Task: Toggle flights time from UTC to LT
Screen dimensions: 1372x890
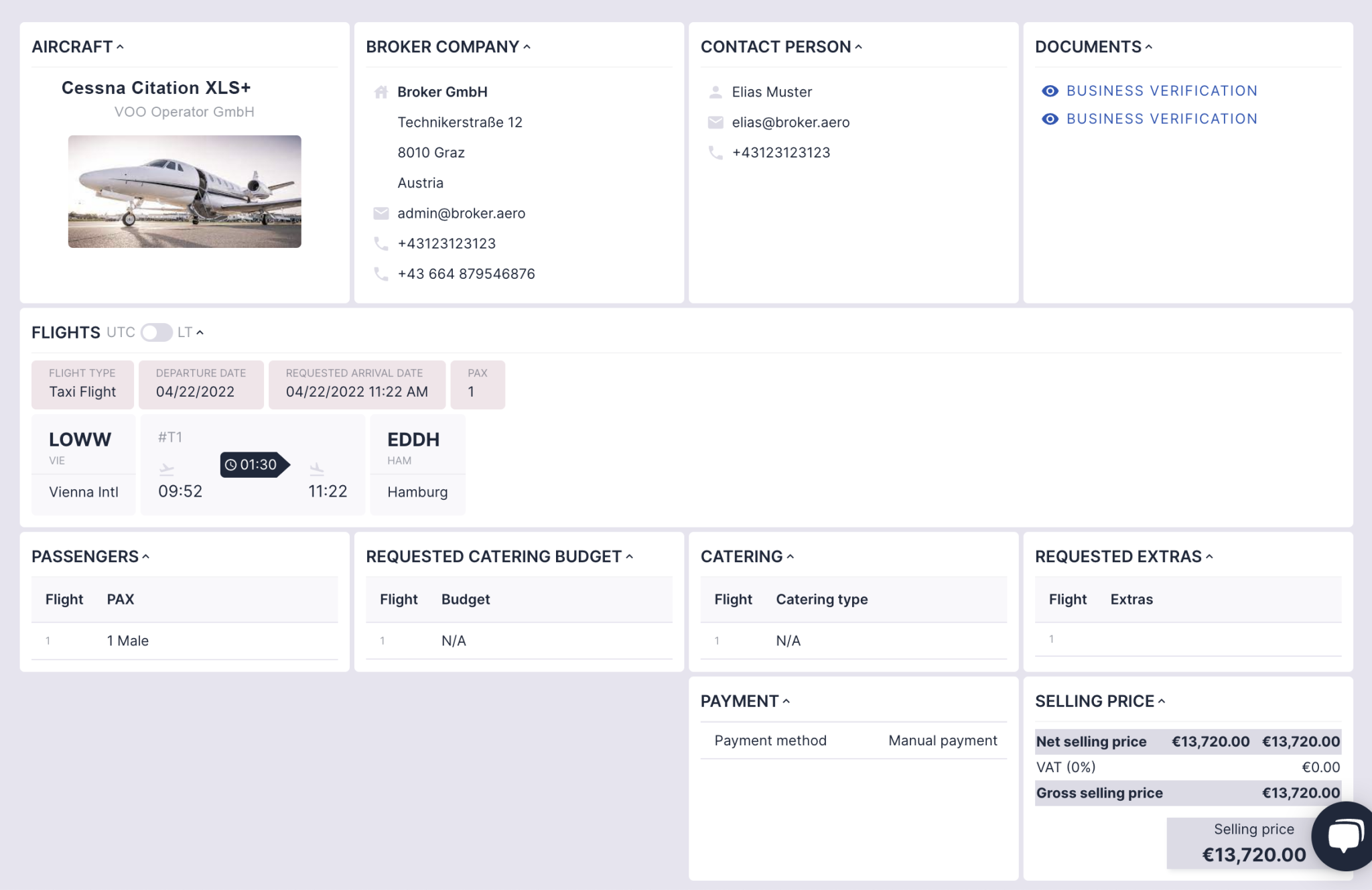Action: click(x=157, y=332)
